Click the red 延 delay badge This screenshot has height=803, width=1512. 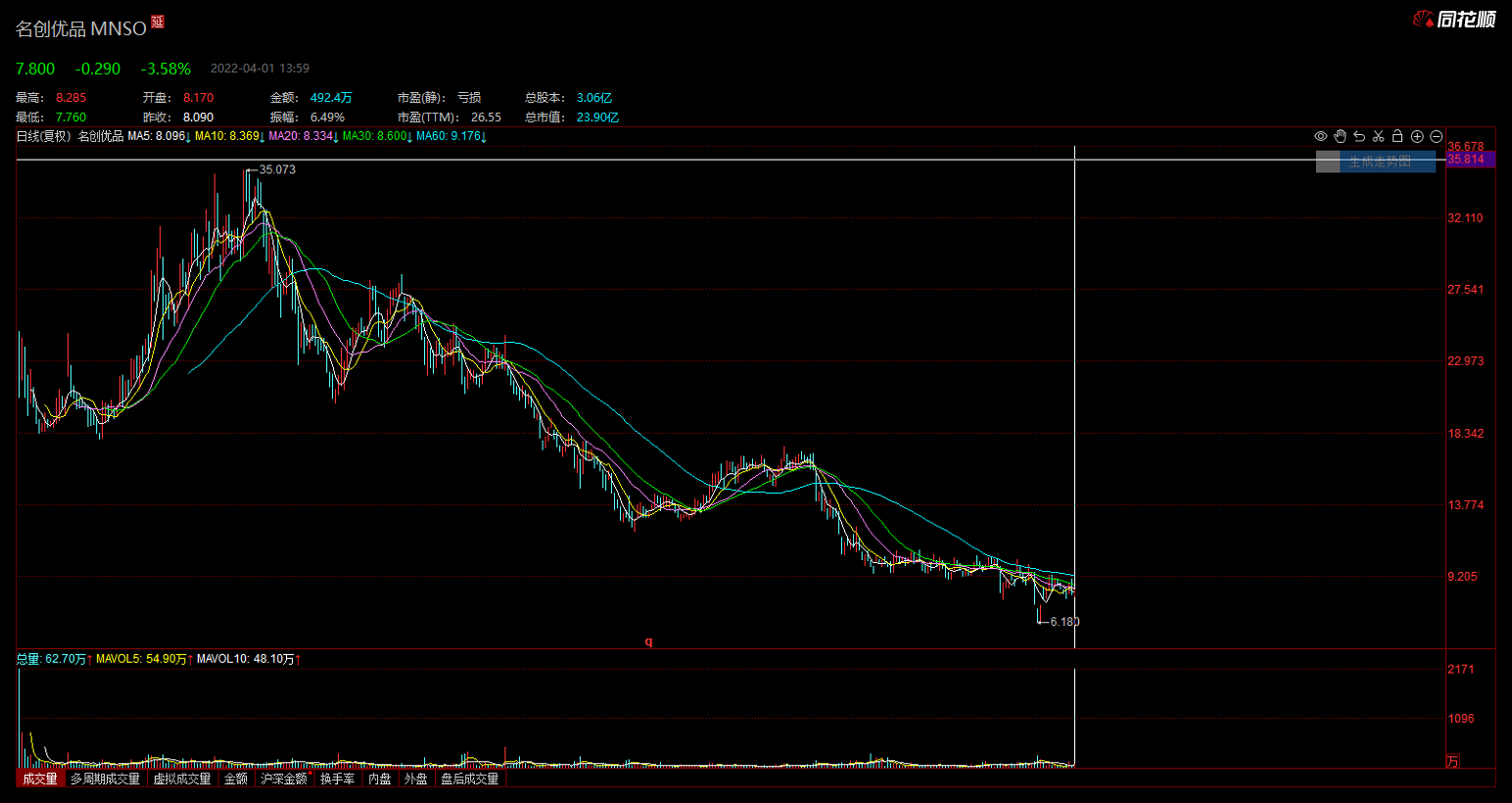coord(158,22)
